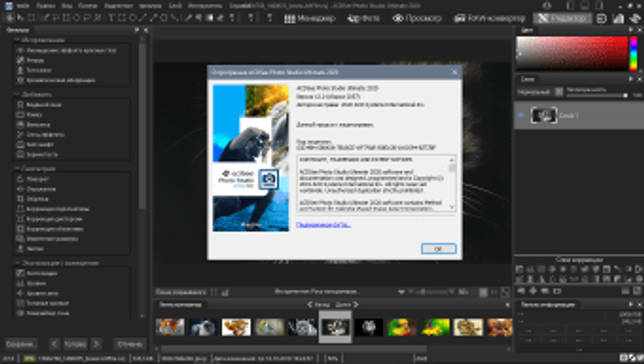
Task: Select the selected black-and-white cat thumbnail in the filmstrip
Action: 336,327
